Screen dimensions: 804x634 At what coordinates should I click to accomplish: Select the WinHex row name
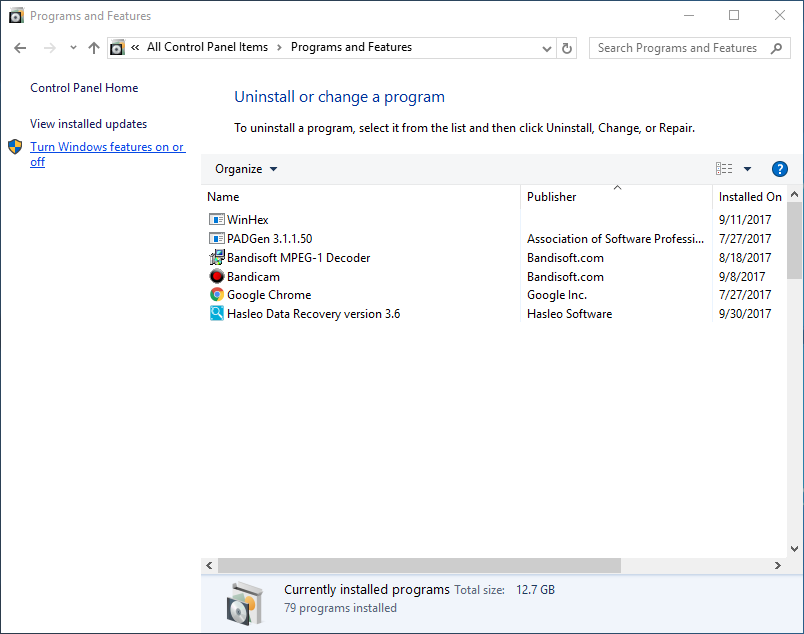pyautogui.click(x=248, y=220)
